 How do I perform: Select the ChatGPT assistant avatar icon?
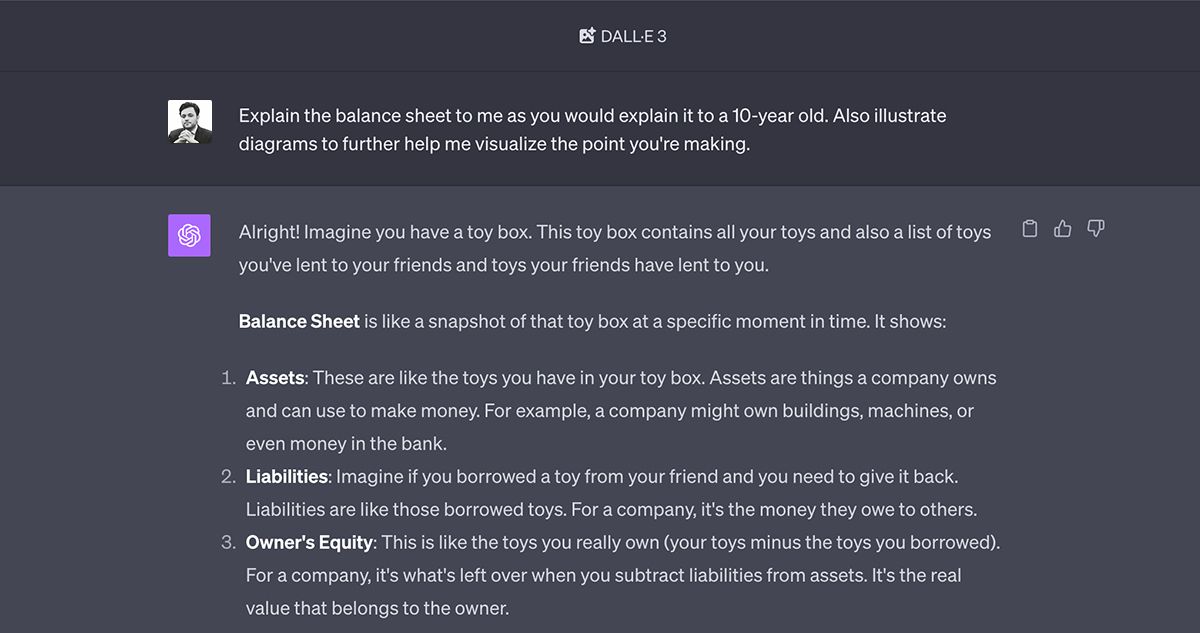(x=189, y=235)
